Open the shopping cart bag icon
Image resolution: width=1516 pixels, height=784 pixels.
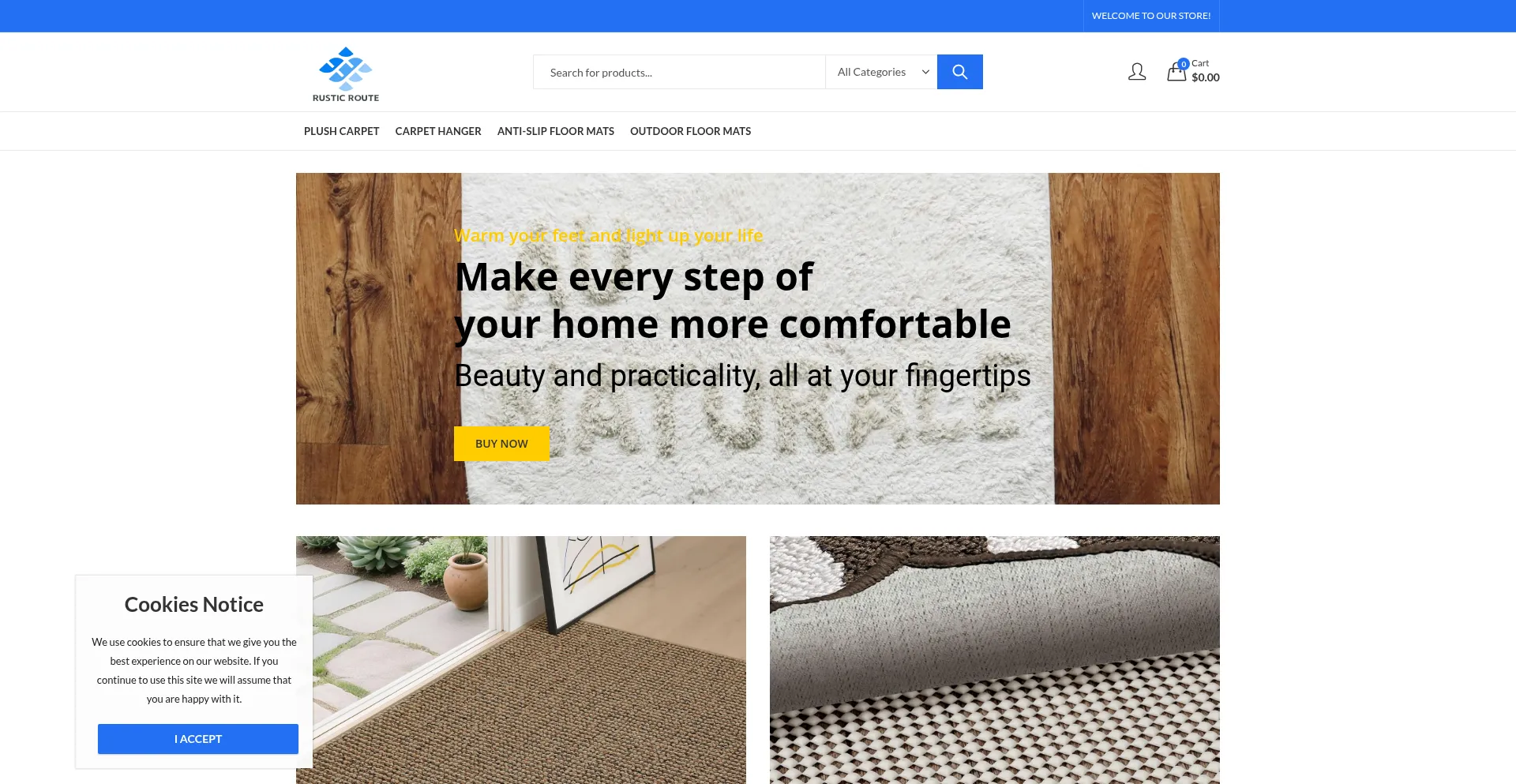point(1176,72)
